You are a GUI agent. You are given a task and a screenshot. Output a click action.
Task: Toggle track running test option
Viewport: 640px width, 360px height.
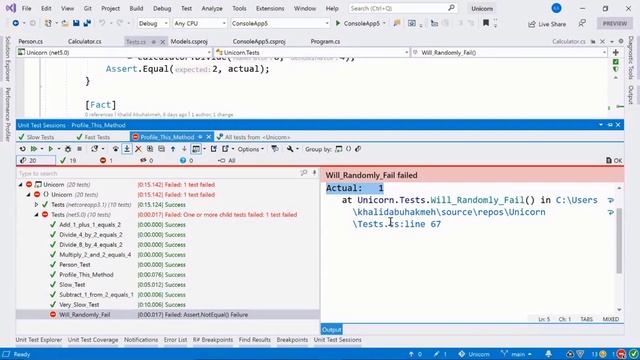pos(116,149)
